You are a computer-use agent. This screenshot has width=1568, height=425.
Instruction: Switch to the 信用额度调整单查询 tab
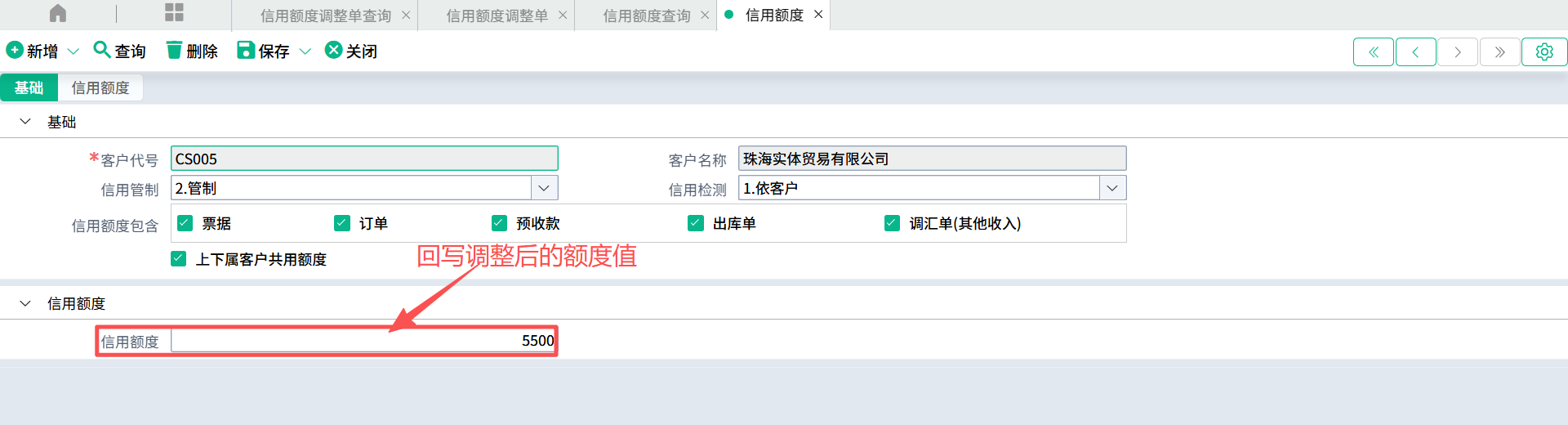pos(325,16)
